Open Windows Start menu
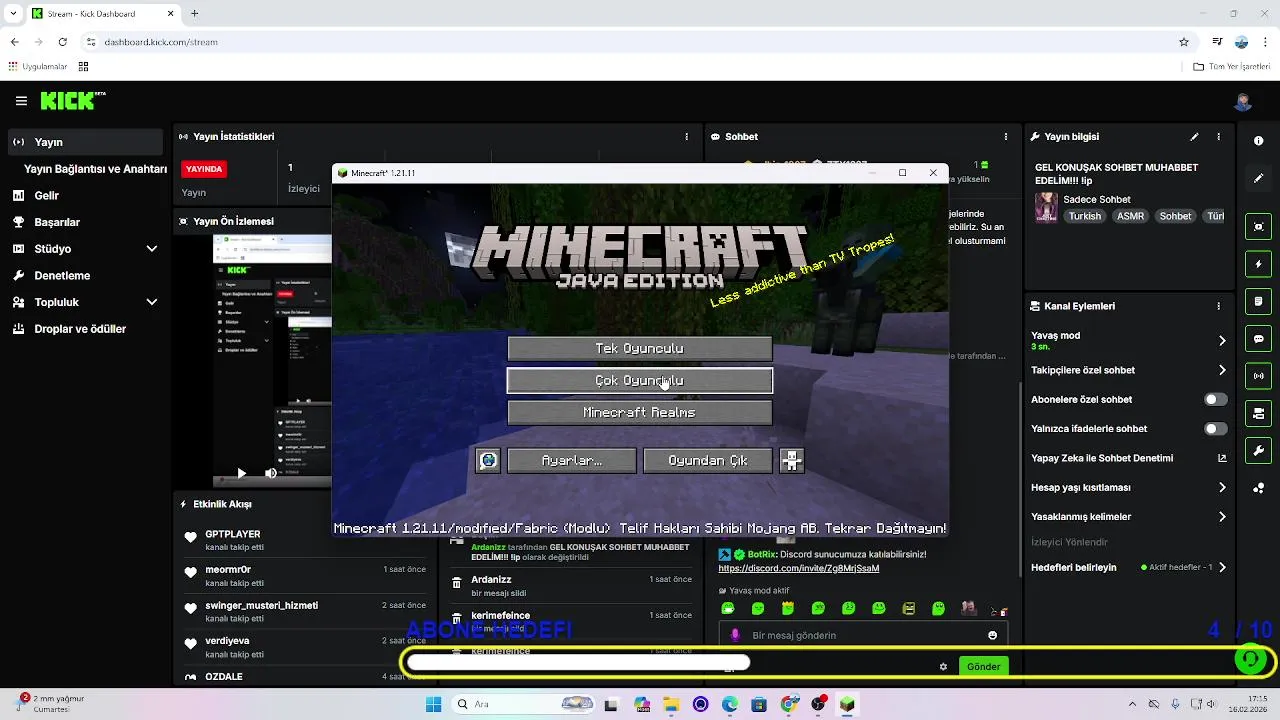 [433, 704]
